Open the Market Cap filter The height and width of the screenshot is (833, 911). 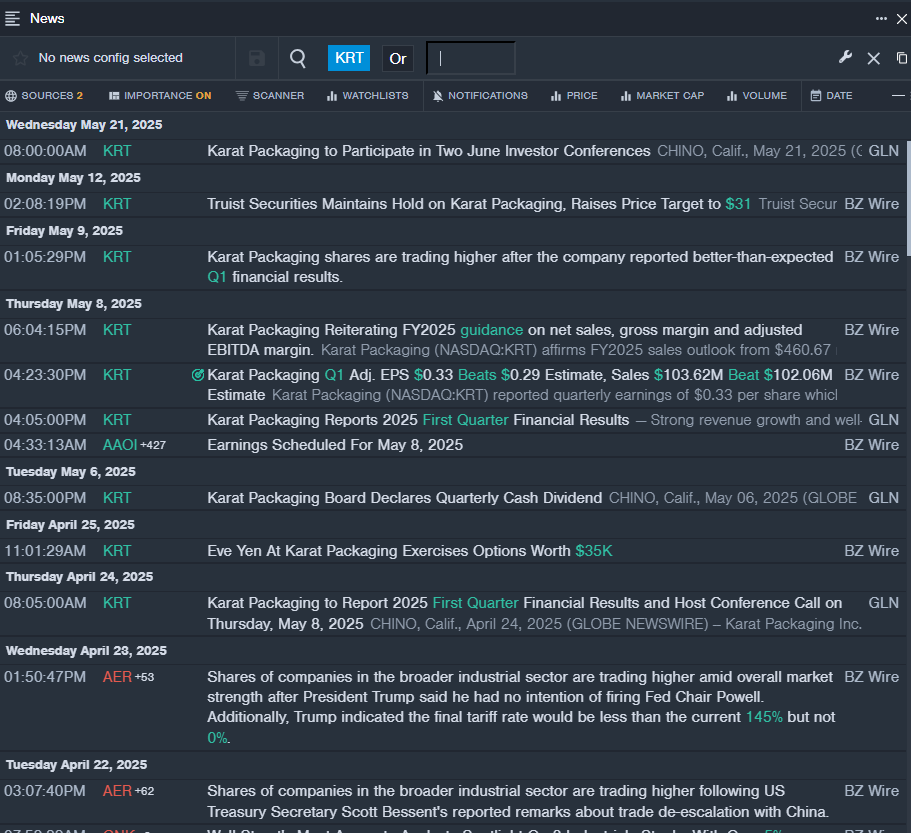pyautogui.click(x=662, y=96)
